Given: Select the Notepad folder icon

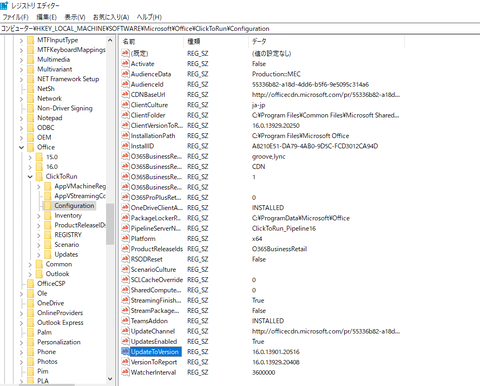Looking at the screenshot, I should (x=31, y=118).
